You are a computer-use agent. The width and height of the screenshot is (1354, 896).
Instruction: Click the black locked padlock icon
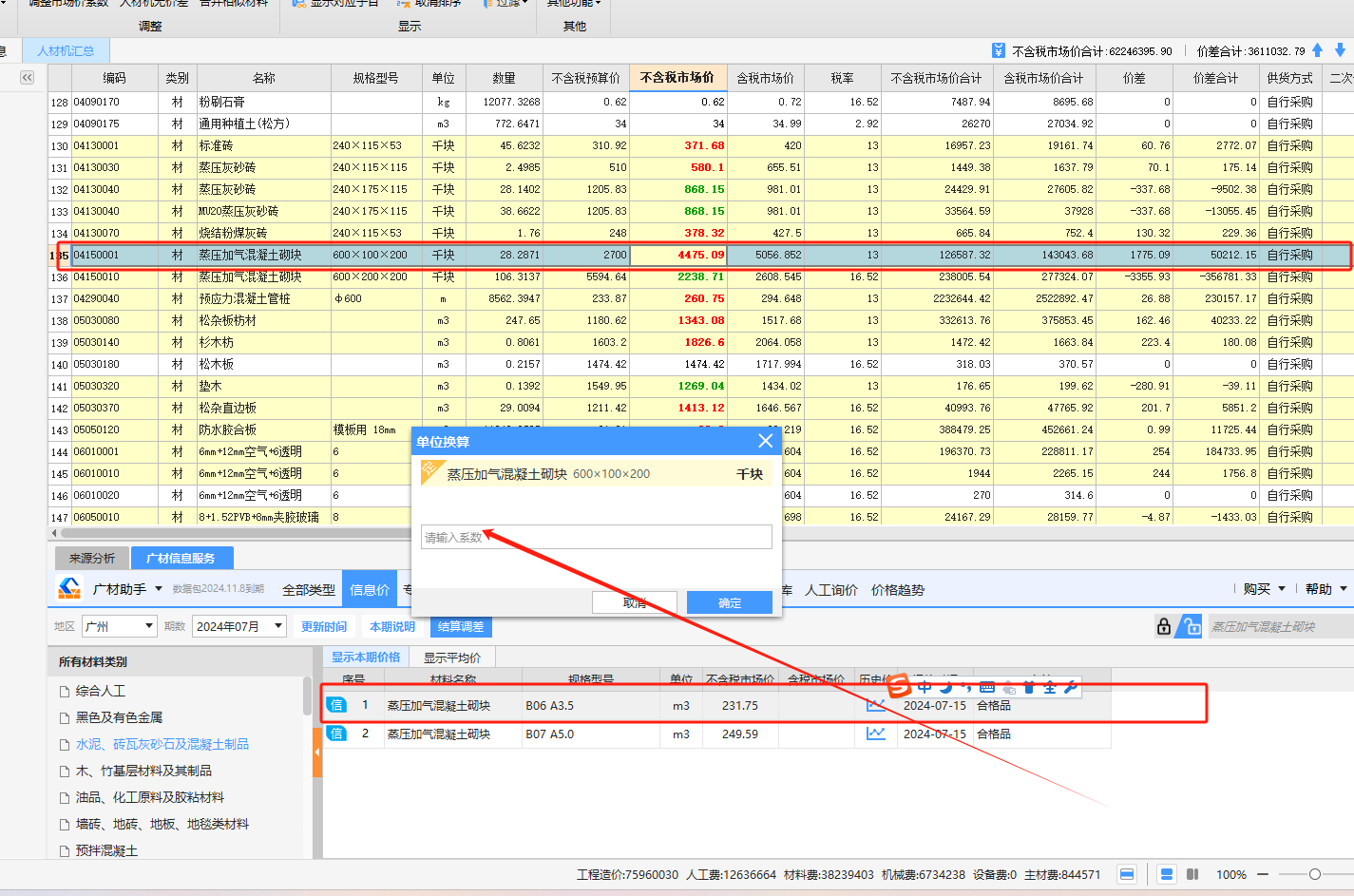[x=1164, y=626]
